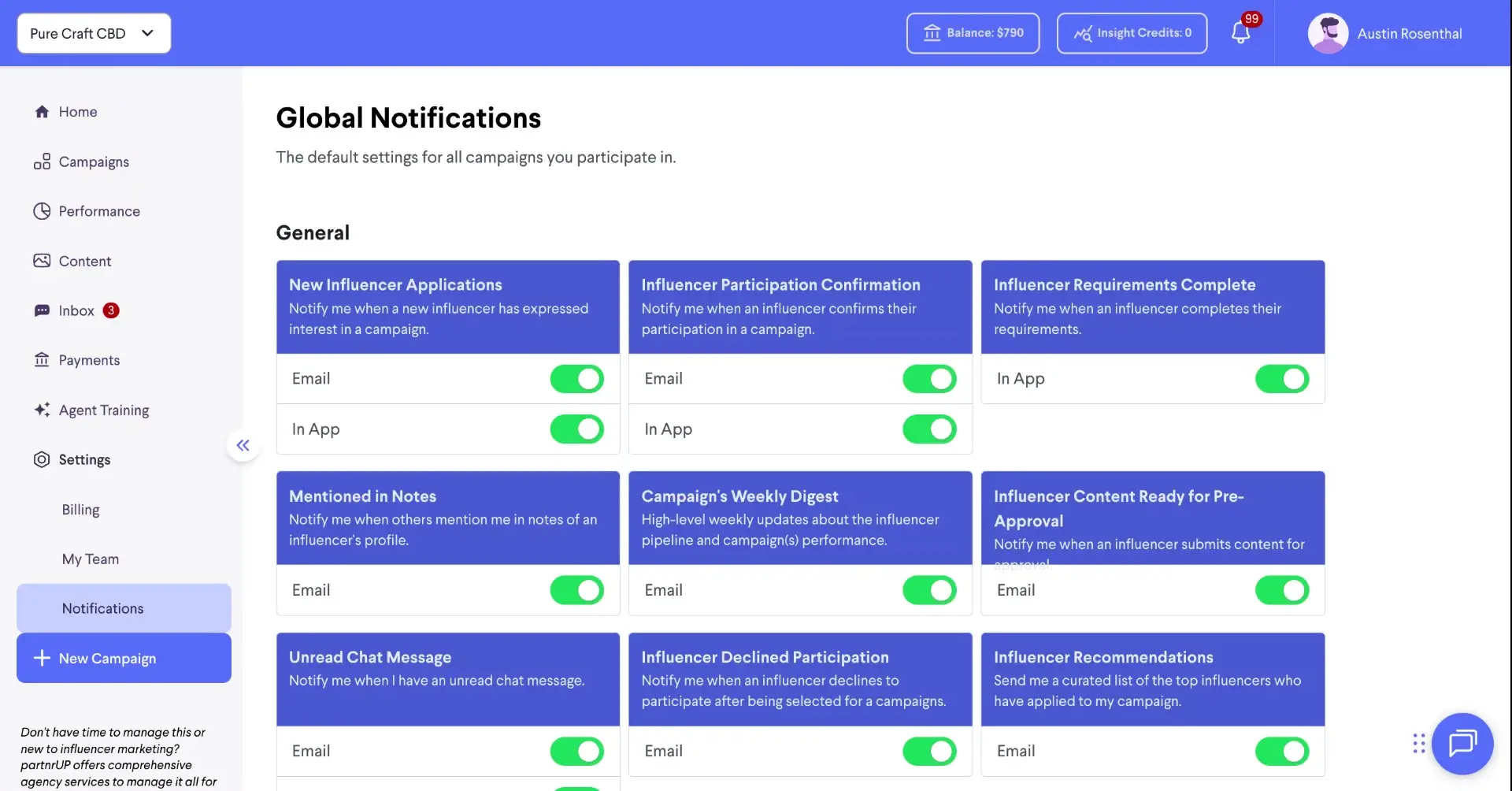Go to the My Team settings page
The image size is (1512, 791).
coord(90,559)
